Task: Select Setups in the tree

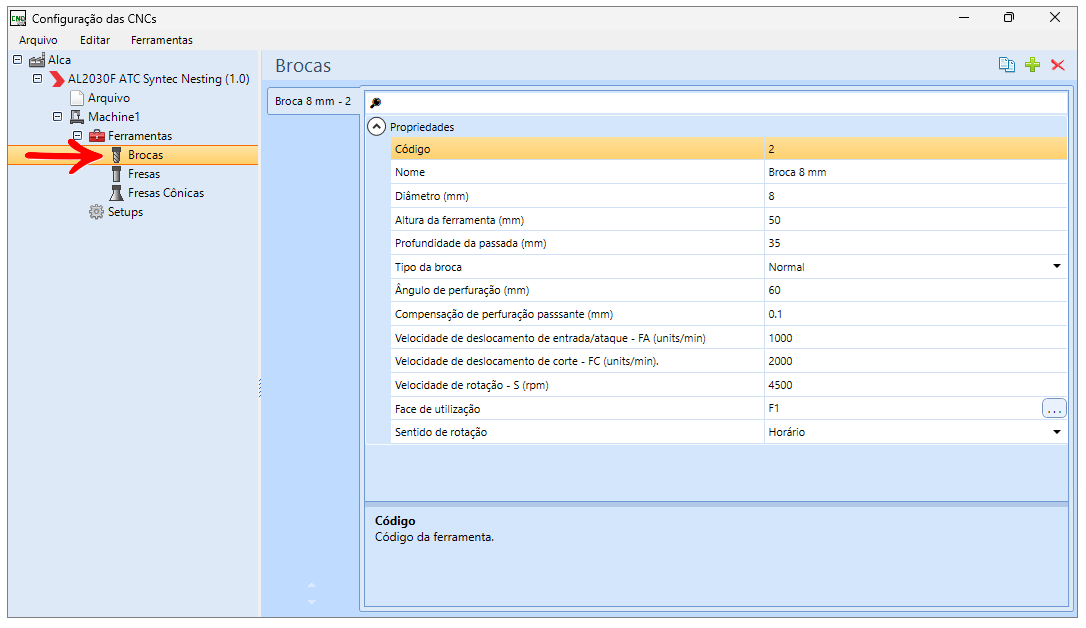Action: click(125, 212)
